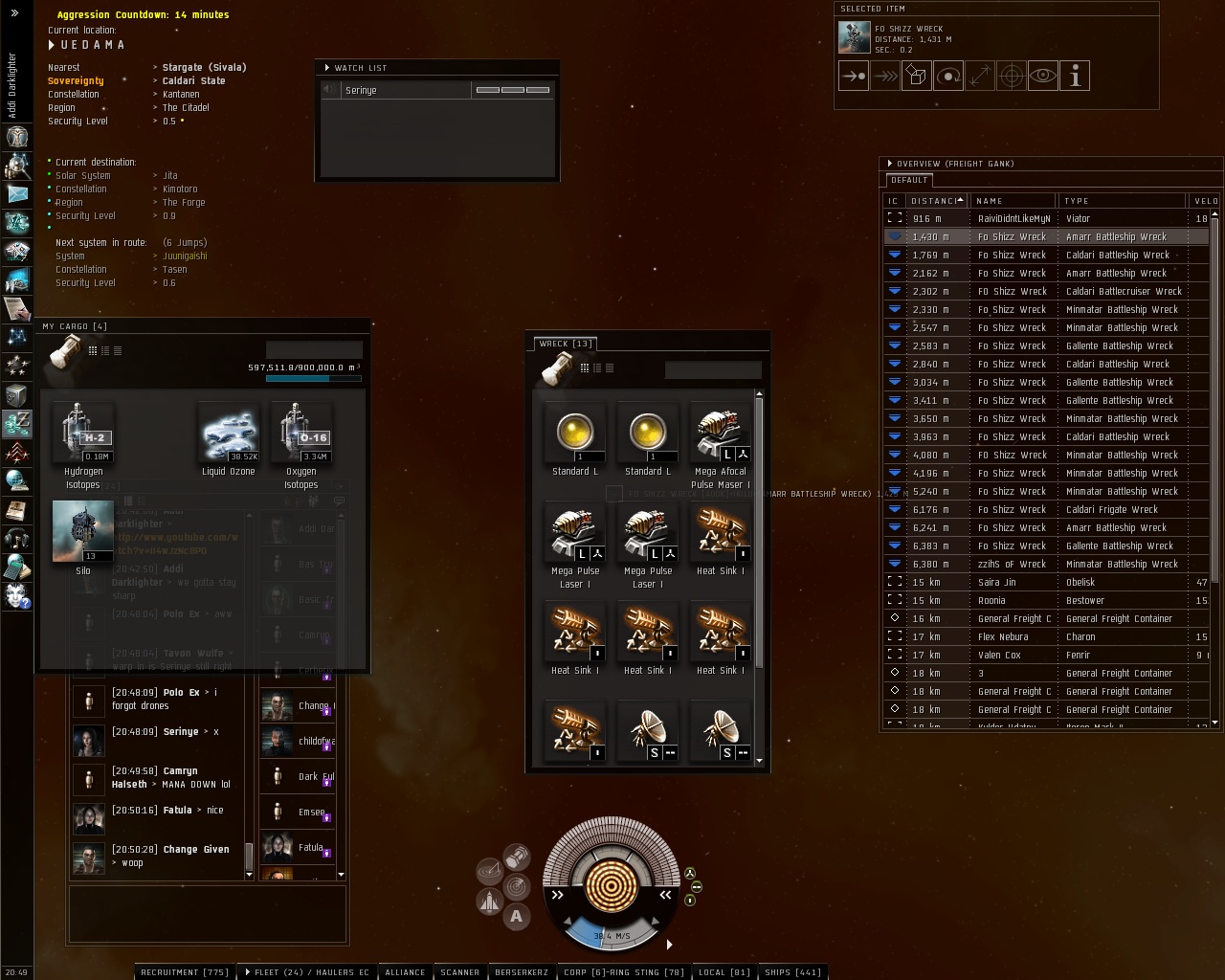
Task: Switch My Cargo to icon grid view
Action: (x=93, y=351)
